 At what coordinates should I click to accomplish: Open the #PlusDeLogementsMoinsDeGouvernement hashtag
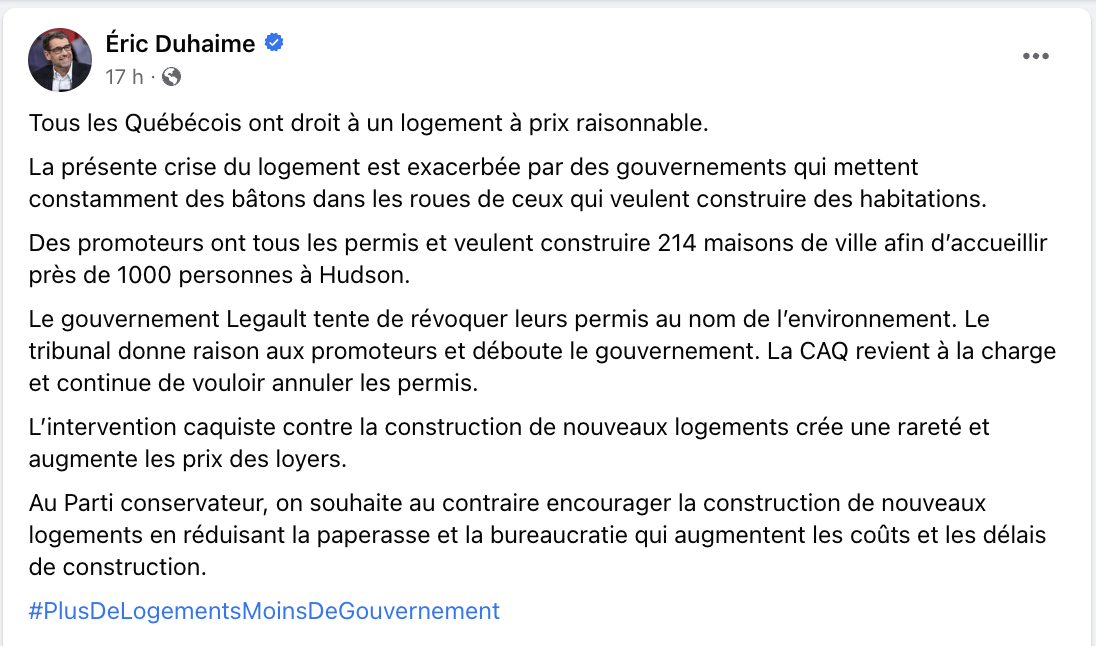coord(264,611)
